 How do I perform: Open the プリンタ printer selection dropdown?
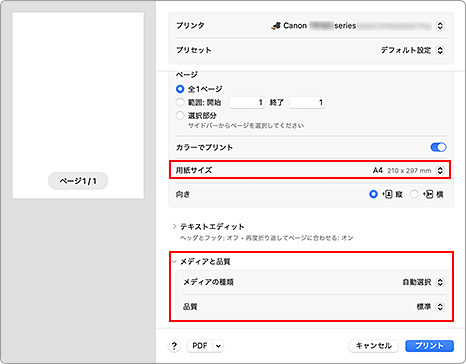[440, 26]
